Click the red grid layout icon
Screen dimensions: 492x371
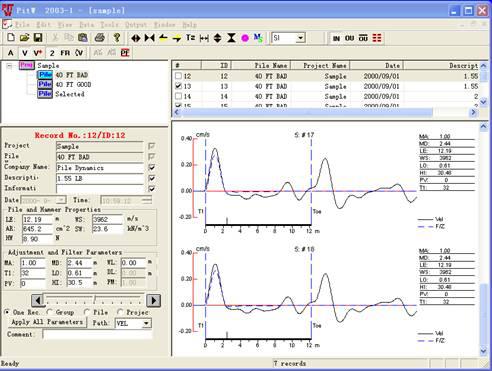click(x=377, y=38)
